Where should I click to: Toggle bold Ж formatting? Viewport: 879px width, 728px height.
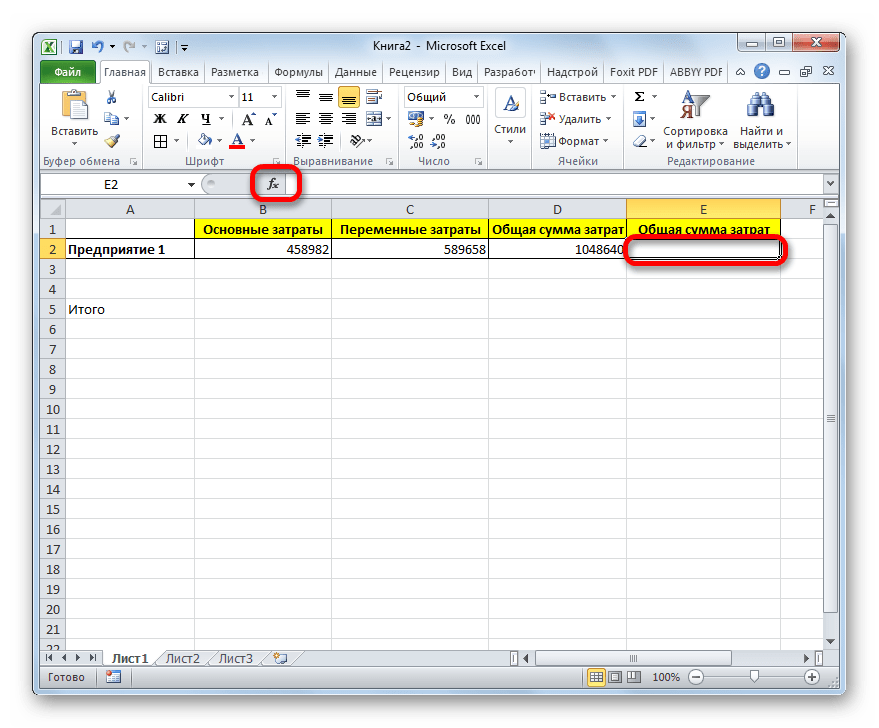pyautogui.click(x=159, y=119)
